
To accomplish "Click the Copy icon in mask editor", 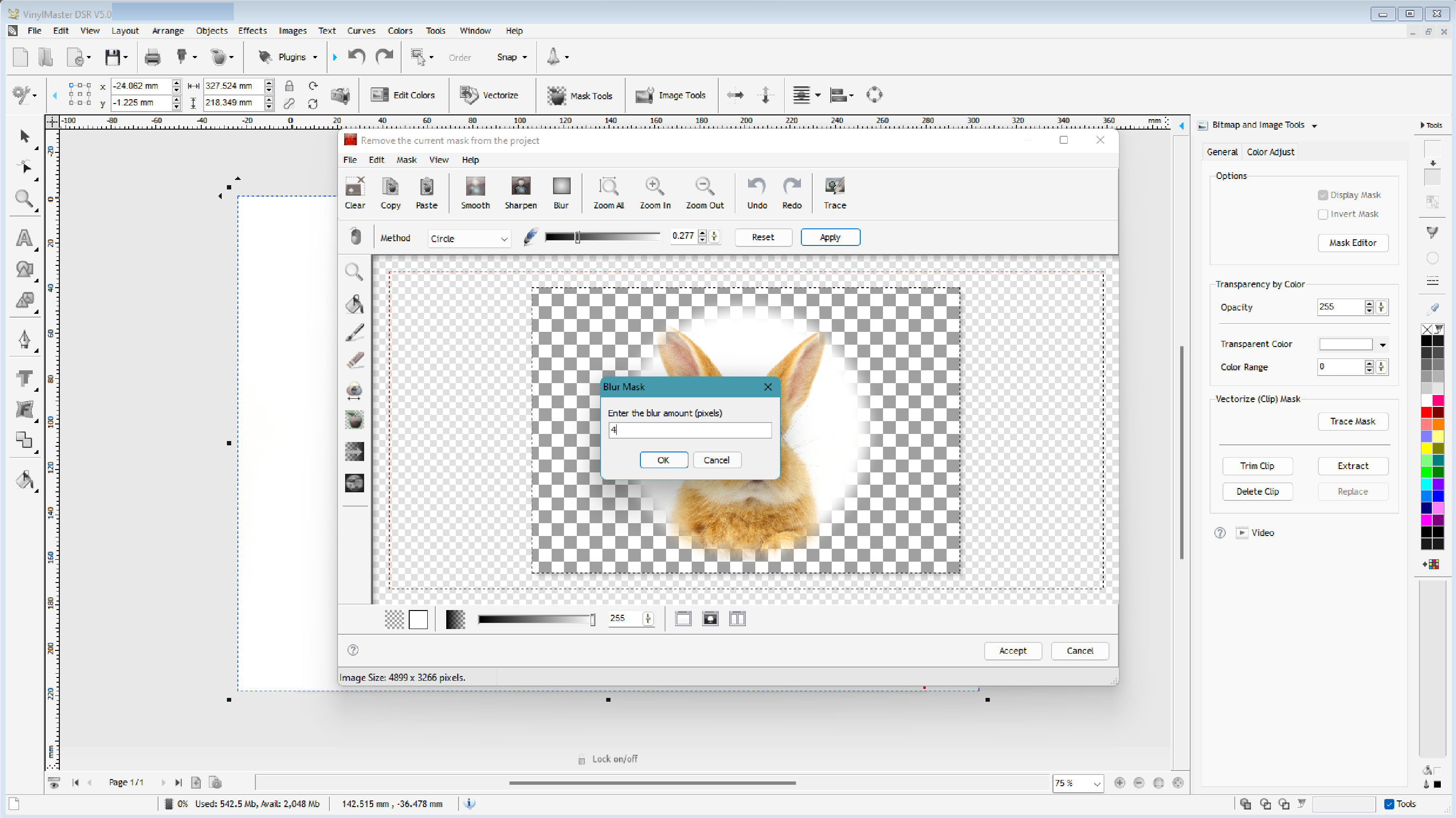I will (390, 193).
